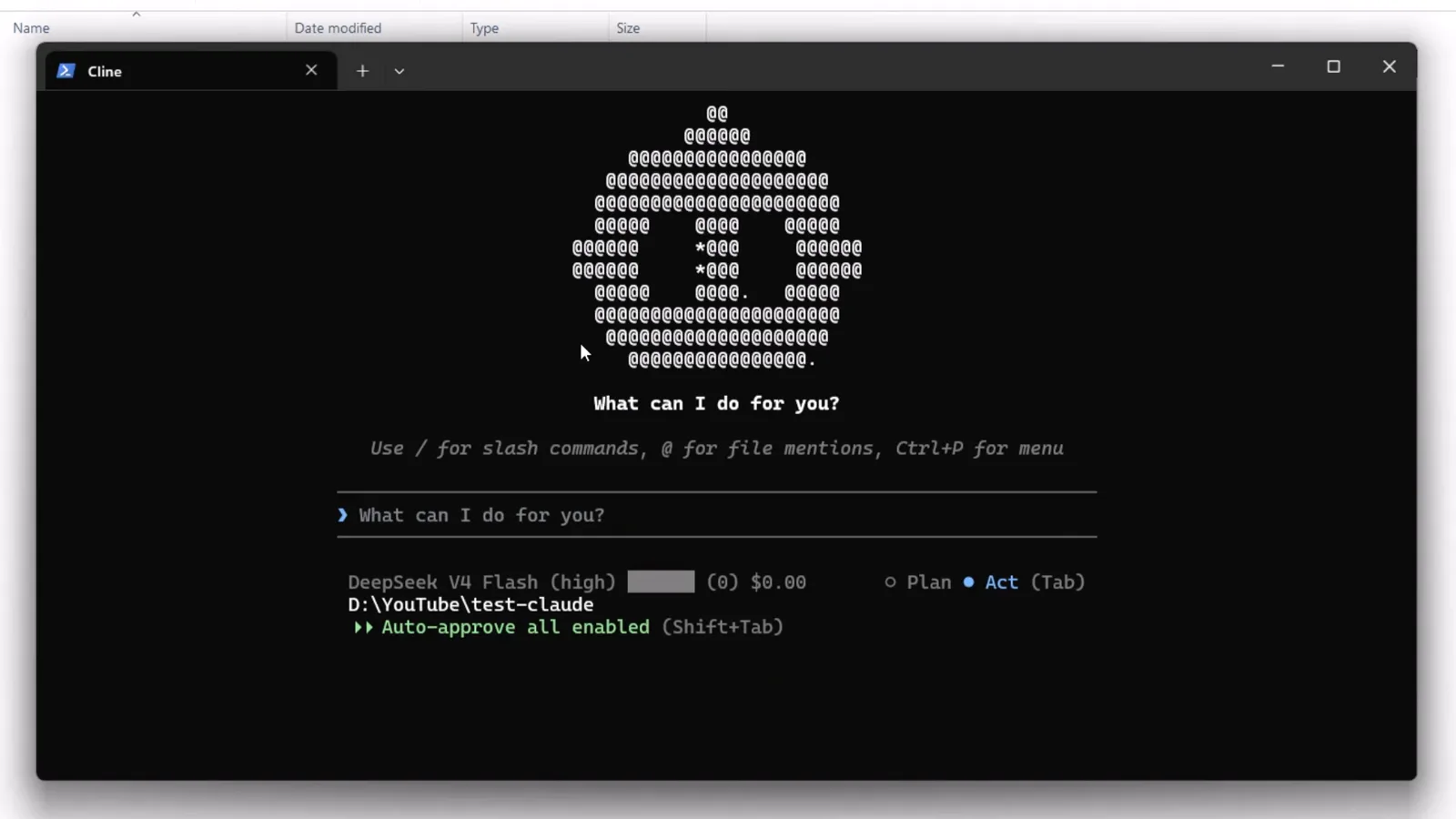Click the (Tab) hint next to Act

tap(1057, 582)
